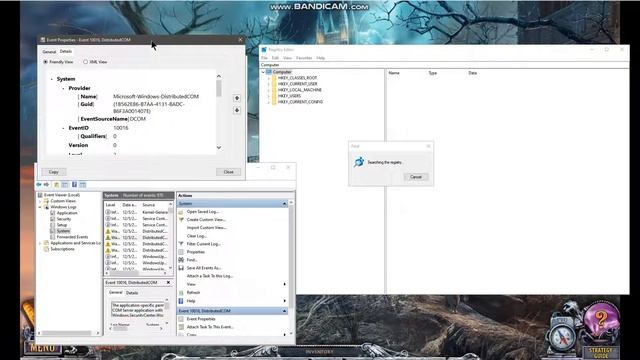
Task: Click the HKEY_CLASSES_ROOT folder icon
Action: (x=274, y=78)
